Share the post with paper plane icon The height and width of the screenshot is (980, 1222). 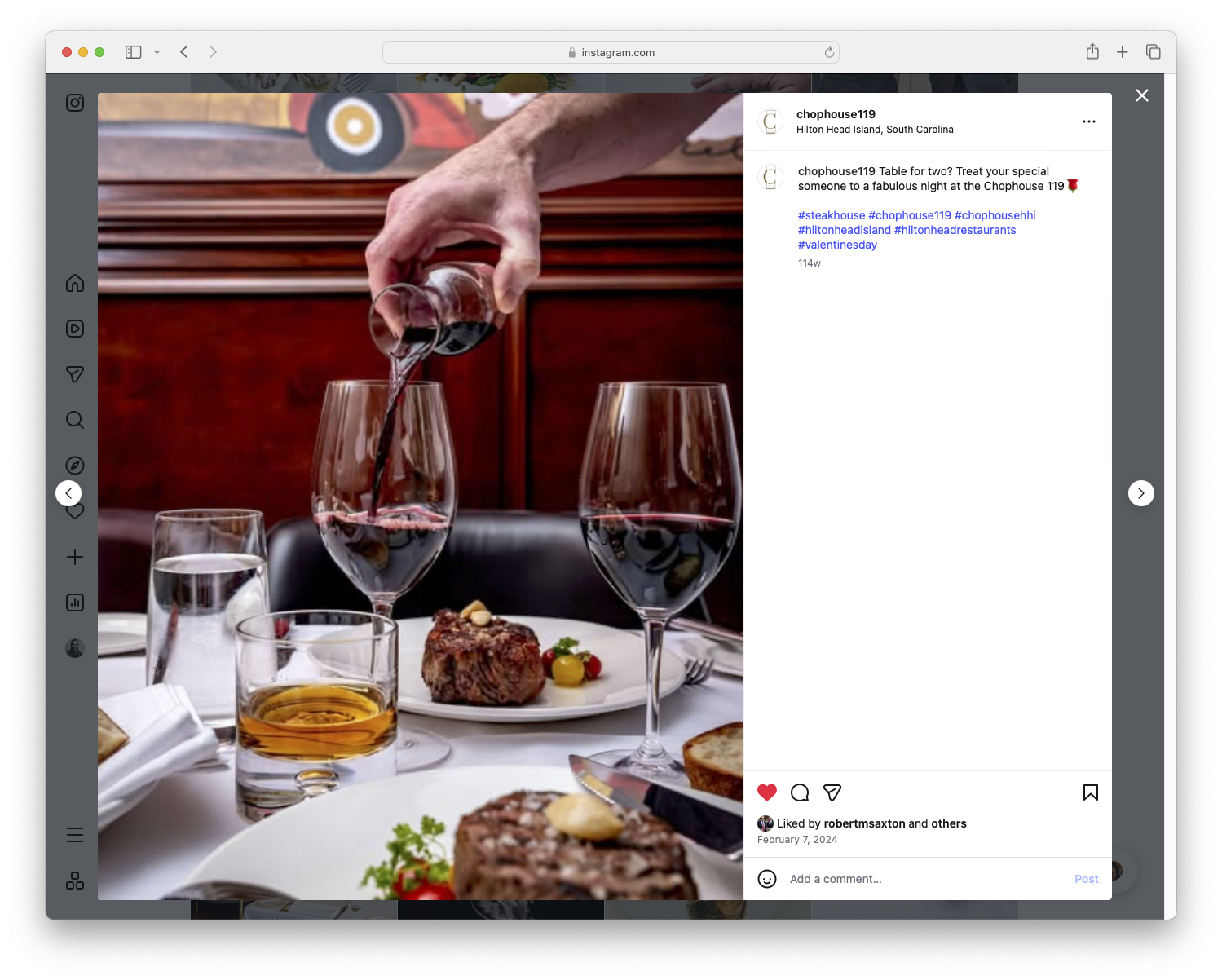tap(832, 792)
